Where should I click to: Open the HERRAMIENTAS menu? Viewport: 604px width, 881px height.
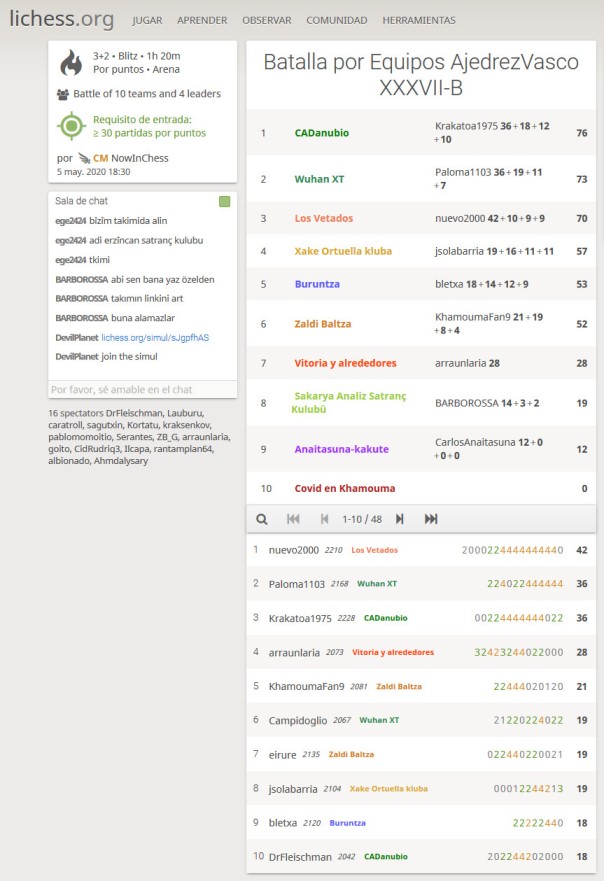point(418,20)
